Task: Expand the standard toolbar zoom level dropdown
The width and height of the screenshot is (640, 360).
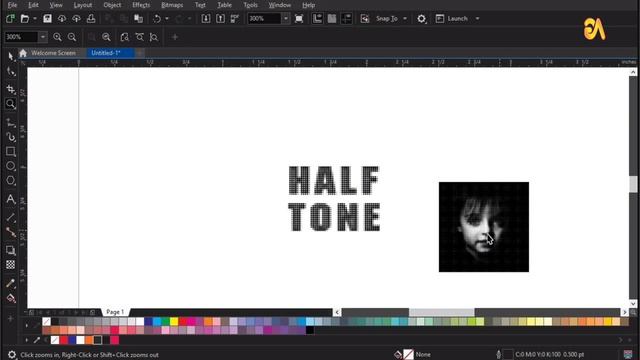Action: click(x=285, y=18)
